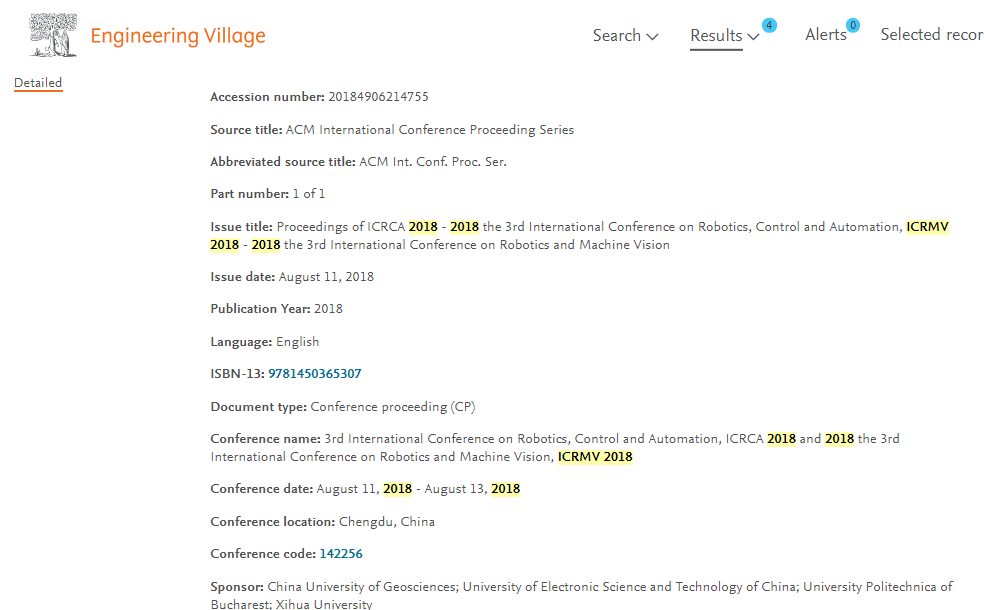Image resolution: width=984 pixels, height=610 pixels.
Task: Click the Results count badge showing 4
Action: click(x=769, y=25)
